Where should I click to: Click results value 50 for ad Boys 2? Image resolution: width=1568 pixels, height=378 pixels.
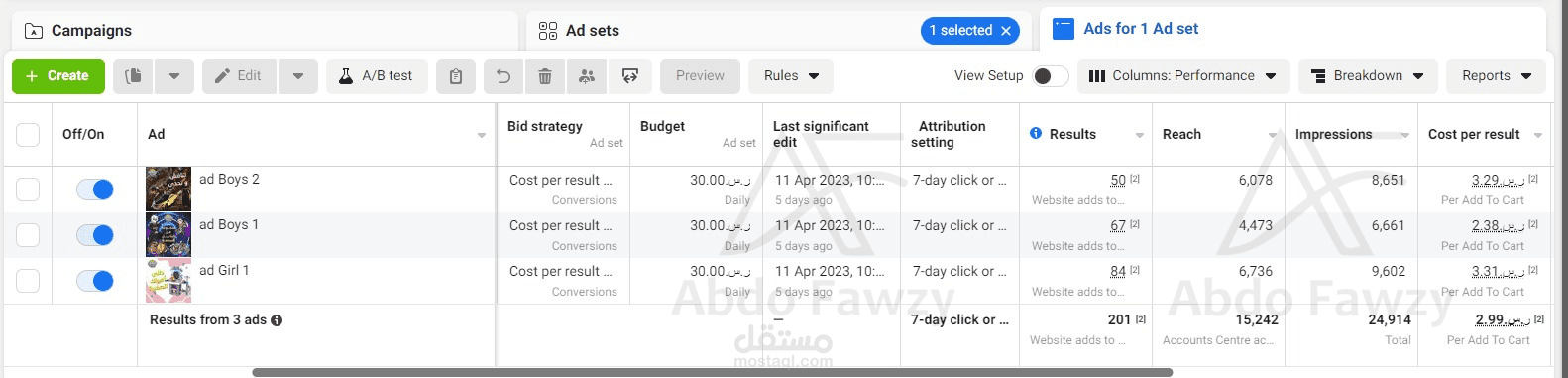point(1118,180)
